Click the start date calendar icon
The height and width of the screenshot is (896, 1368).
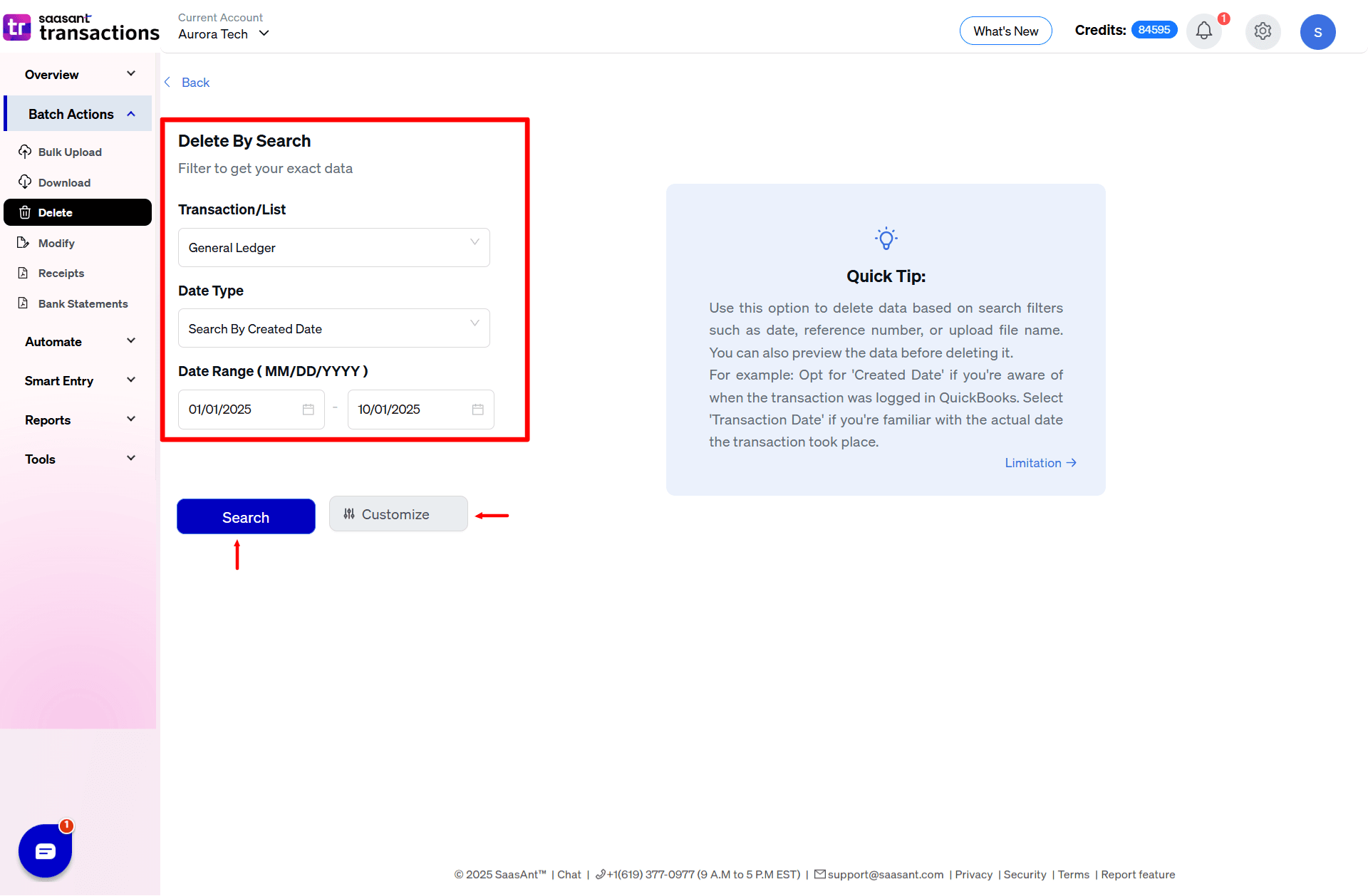308,410
